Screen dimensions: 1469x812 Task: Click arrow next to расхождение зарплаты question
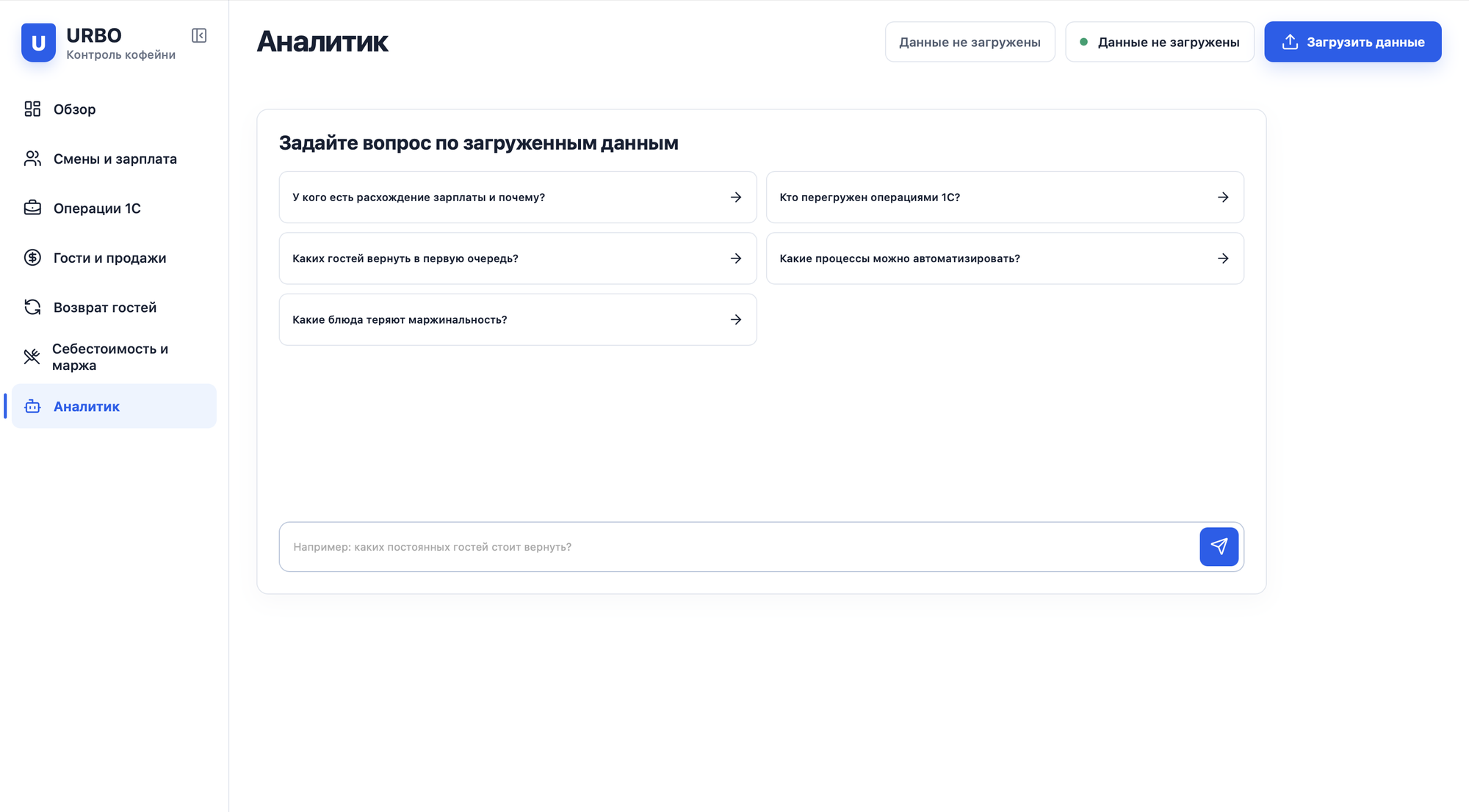736,197
